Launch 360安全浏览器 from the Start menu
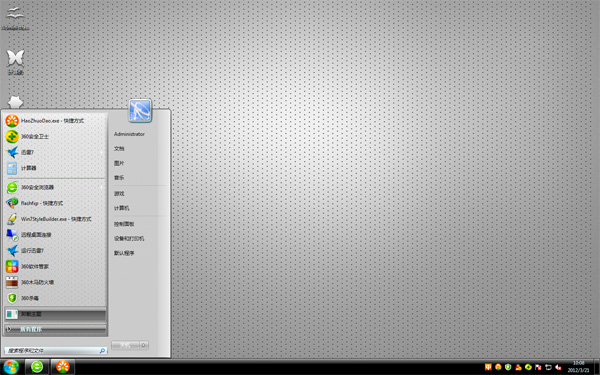Image resolution: width=600 pixels, height=375 pixels. 55,188
